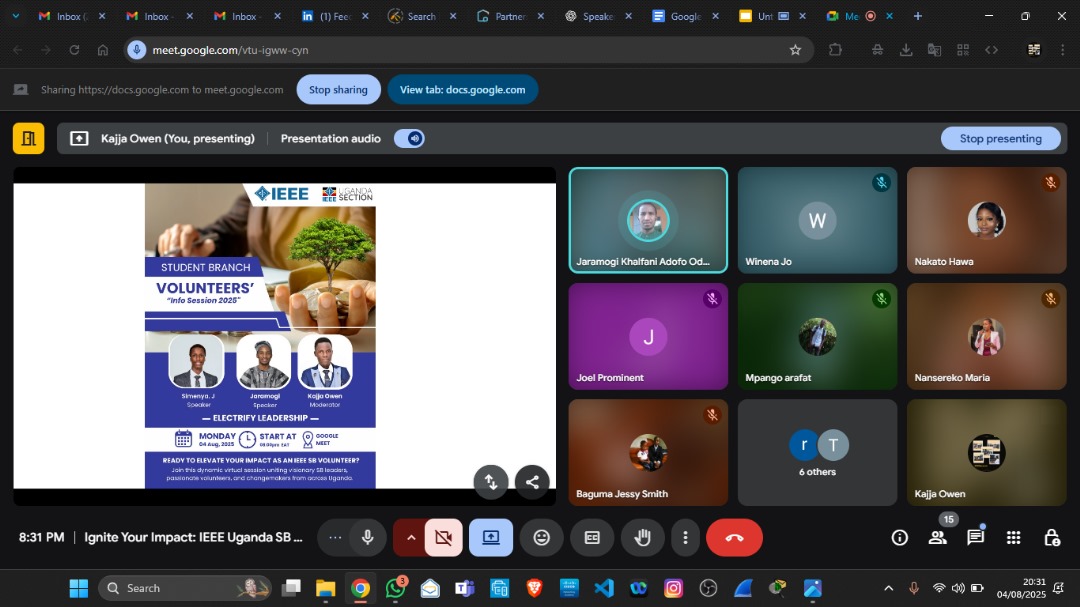This screenshot has height=607, width=1080.
Task: Select Baguma Jessy Smith's participant tile
Action: pos(648,453)
